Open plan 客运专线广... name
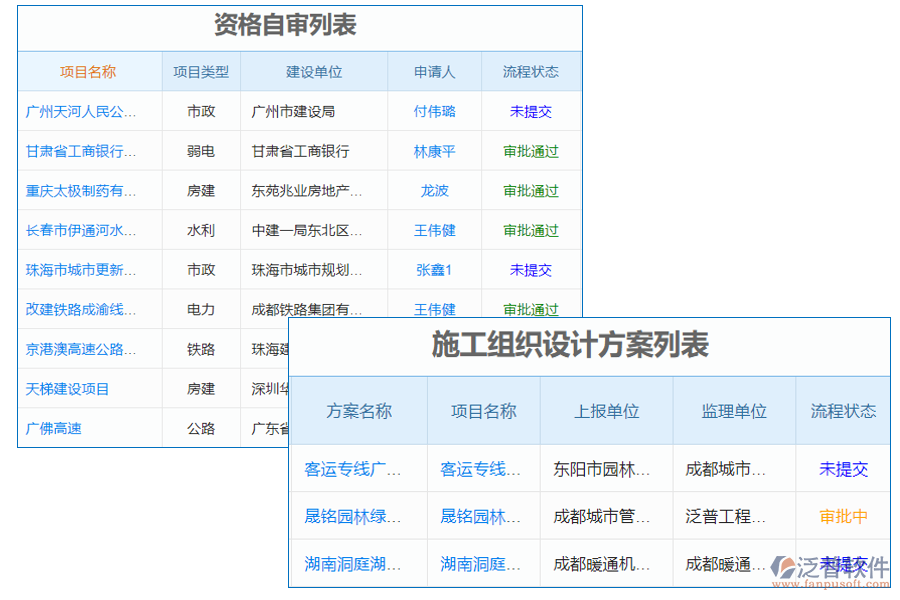This screenshot has height=600, width=900. (x=355, y=468)
